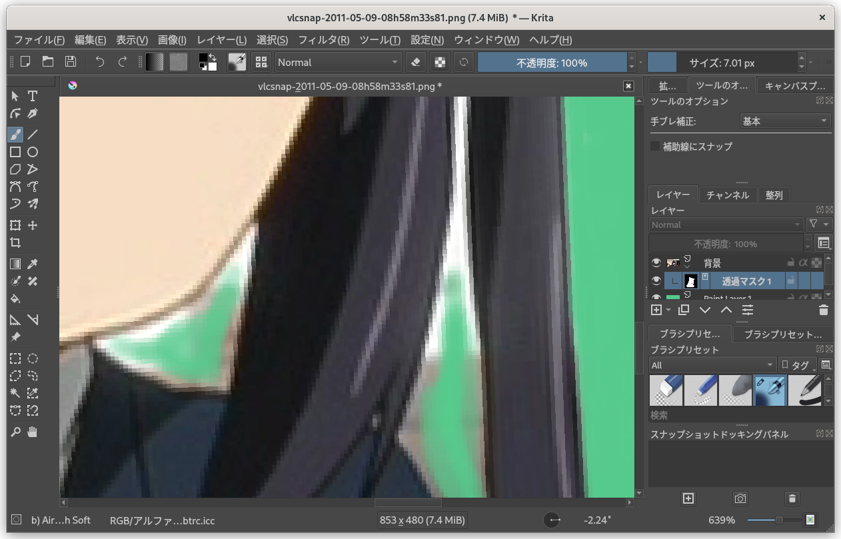
Task: Select the Assistant tool
Action: 16,320
